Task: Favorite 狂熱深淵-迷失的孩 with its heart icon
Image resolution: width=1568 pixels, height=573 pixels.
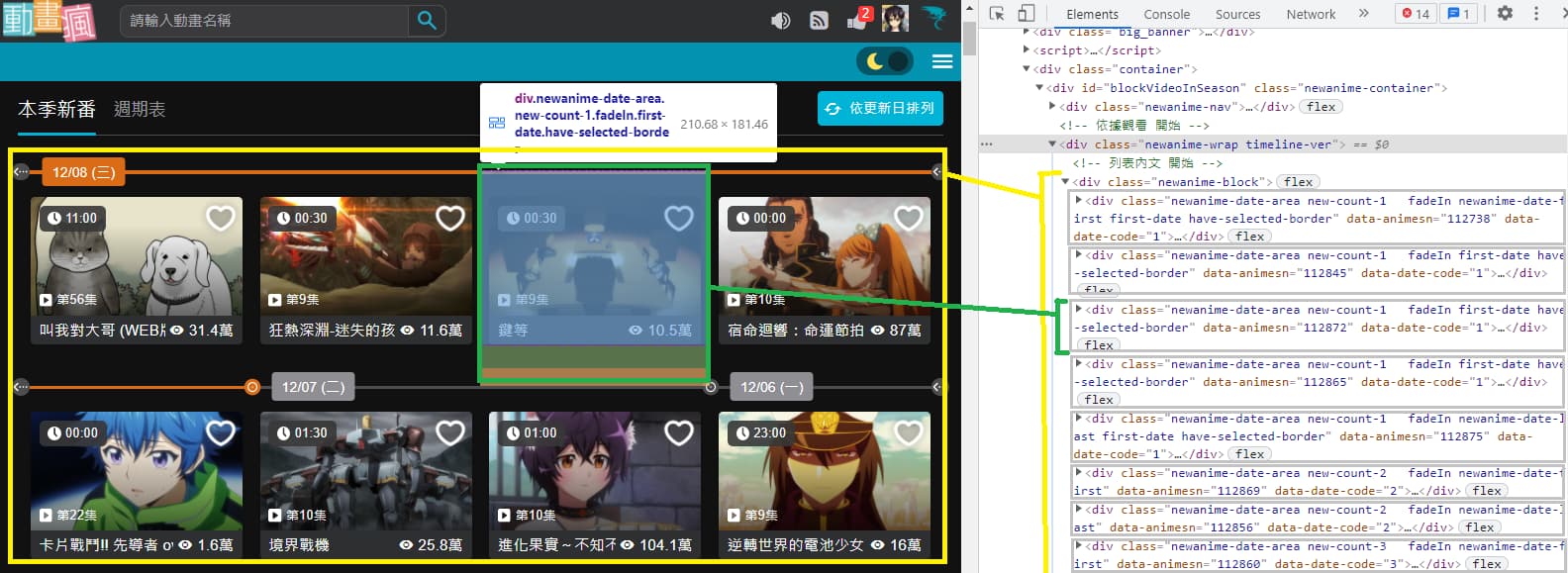Action: (x=449, y=218)
